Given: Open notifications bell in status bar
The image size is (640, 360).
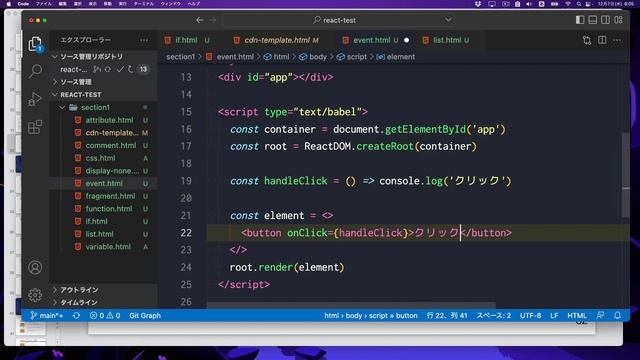Looking at the screenshot, I should [618, 316].
